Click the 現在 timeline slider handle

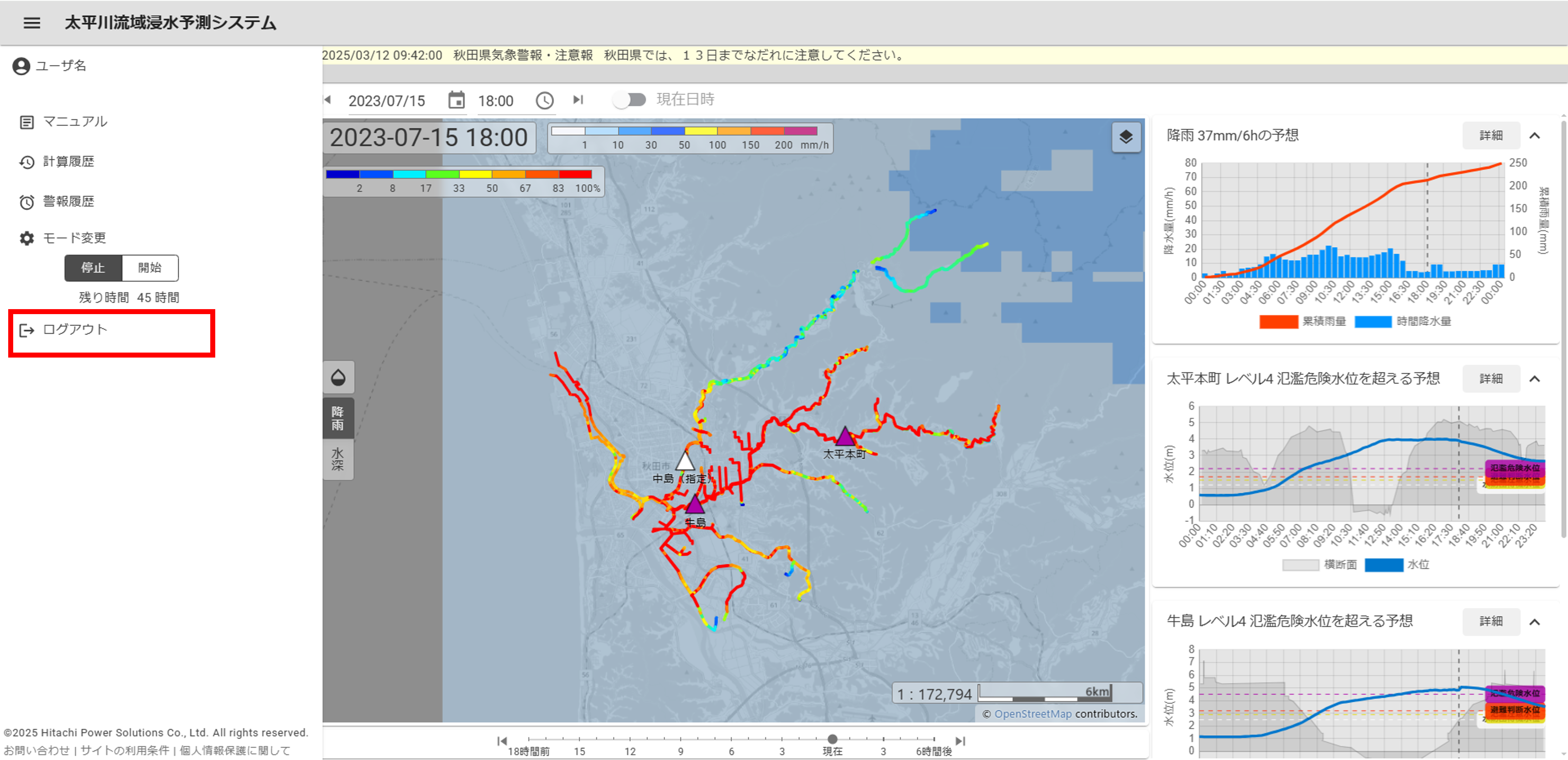[x=832, y=739]
